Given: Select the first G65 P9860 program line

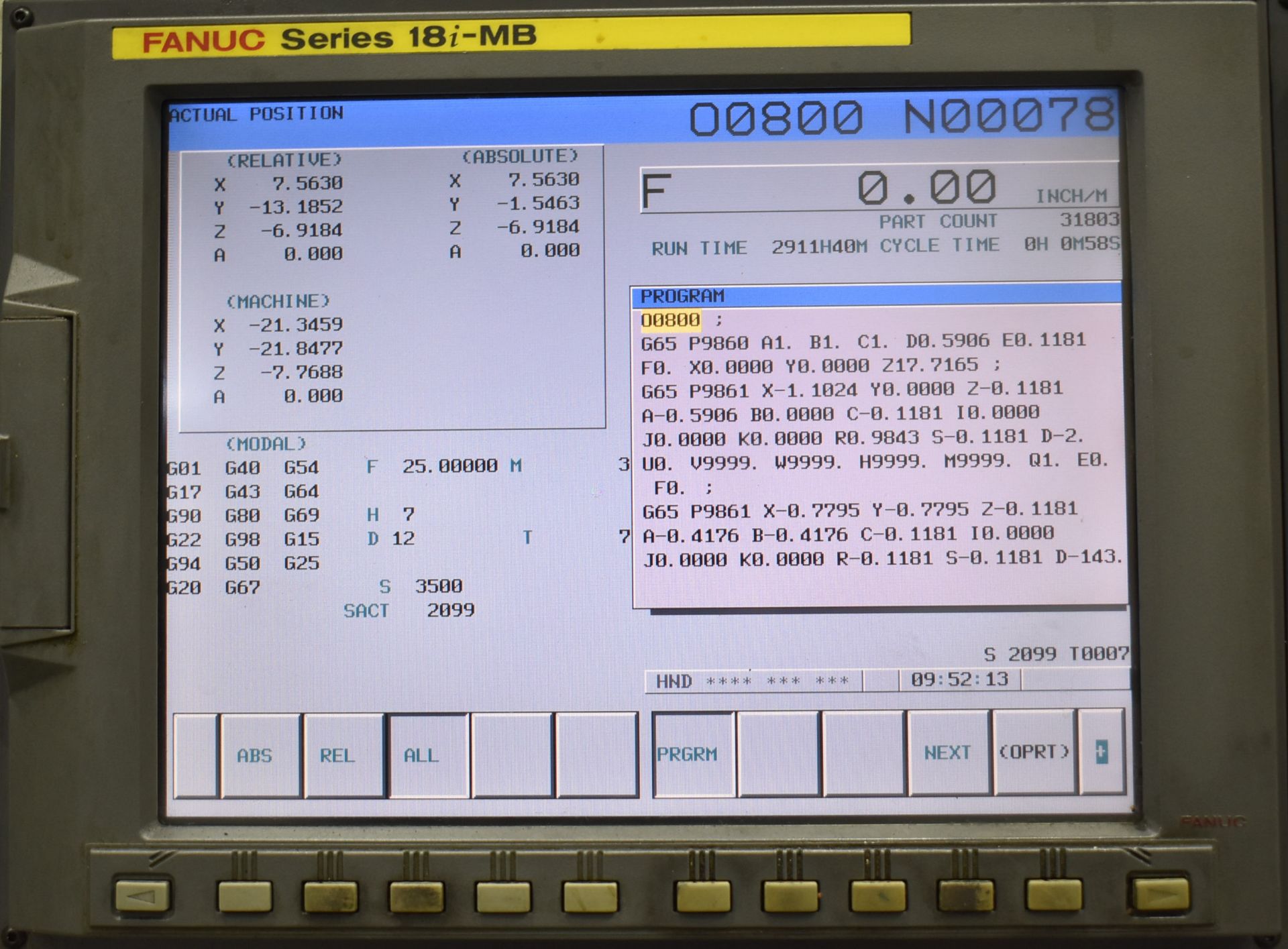Looking at the screenshot, I should (x=863, y=341).
